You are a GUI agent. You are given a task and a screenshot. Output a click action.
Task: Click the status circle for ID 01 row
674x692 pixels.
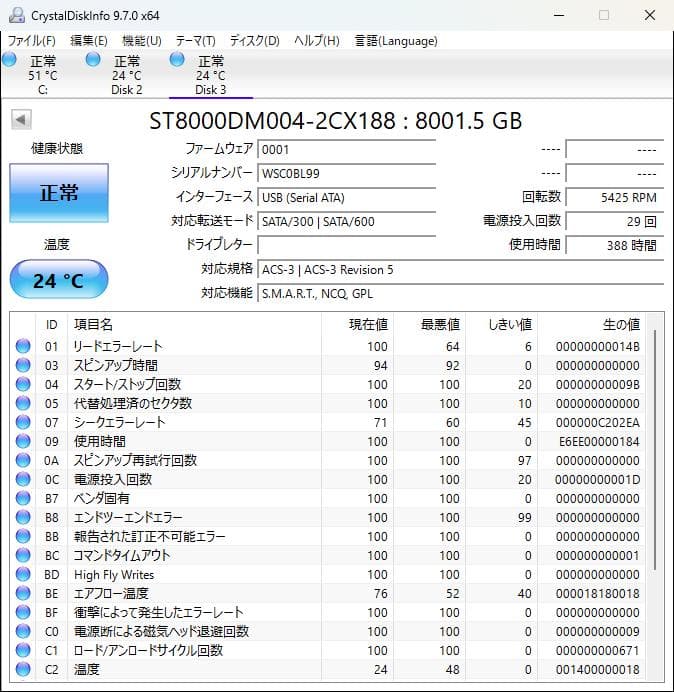(x=23, y=346)
